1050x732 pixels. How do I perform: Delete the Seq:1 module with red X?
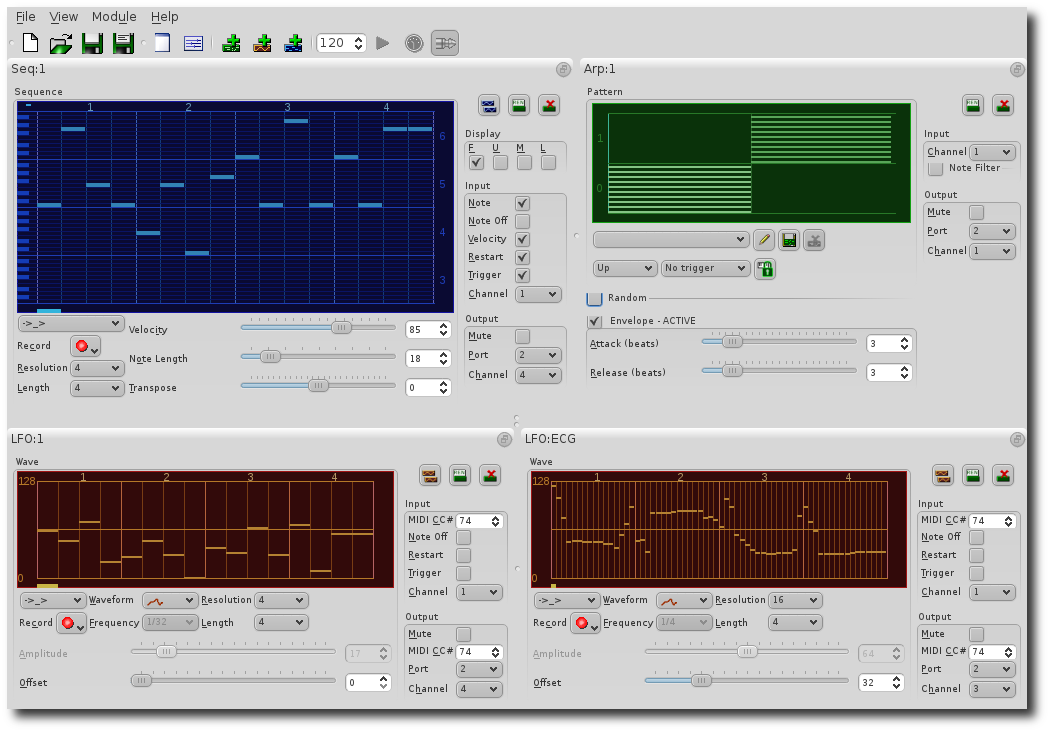549,105
